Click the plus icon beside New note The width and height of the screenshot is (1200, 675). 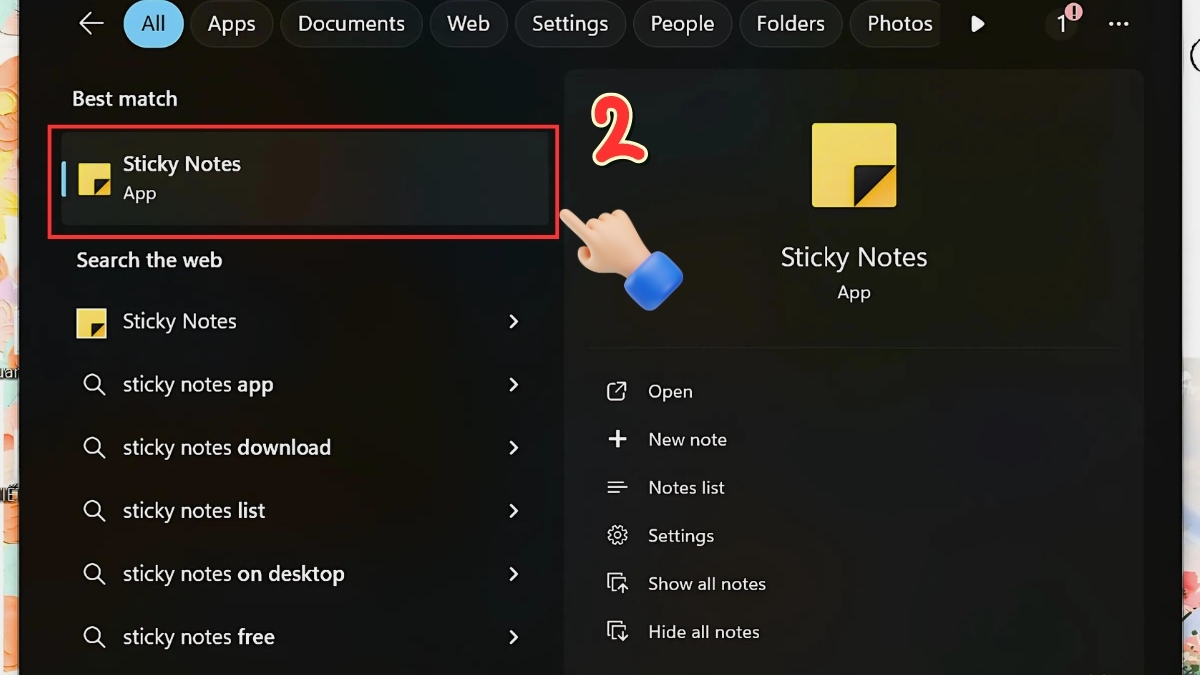617,439
